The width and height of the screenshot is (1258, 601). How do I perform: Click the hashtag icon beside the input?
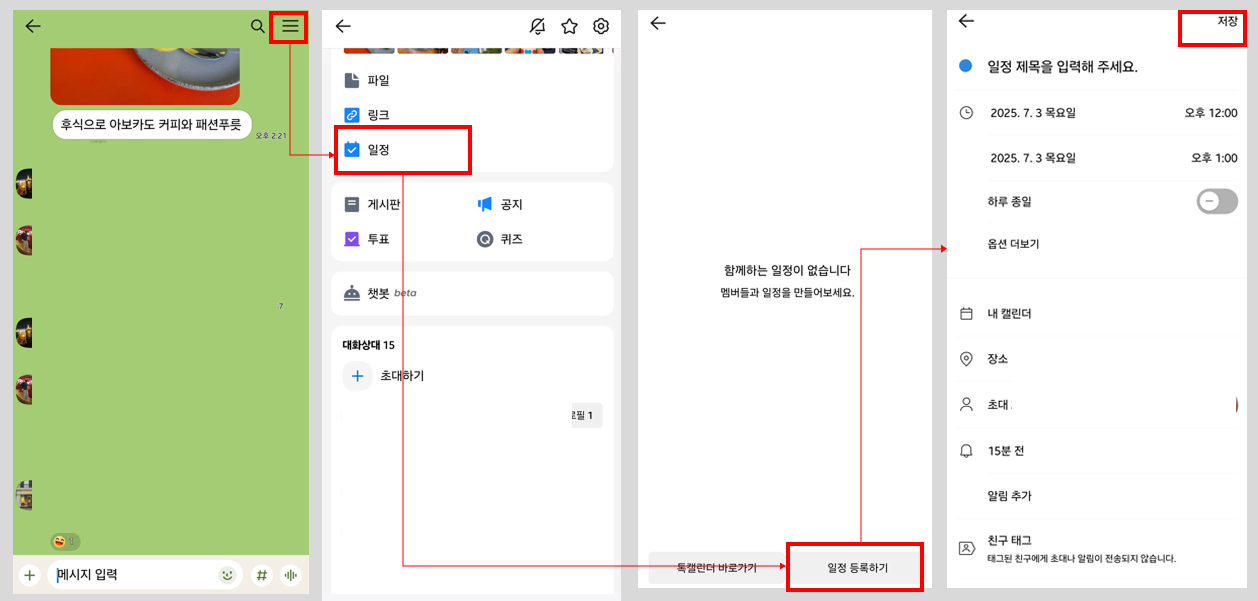[261, 575]
